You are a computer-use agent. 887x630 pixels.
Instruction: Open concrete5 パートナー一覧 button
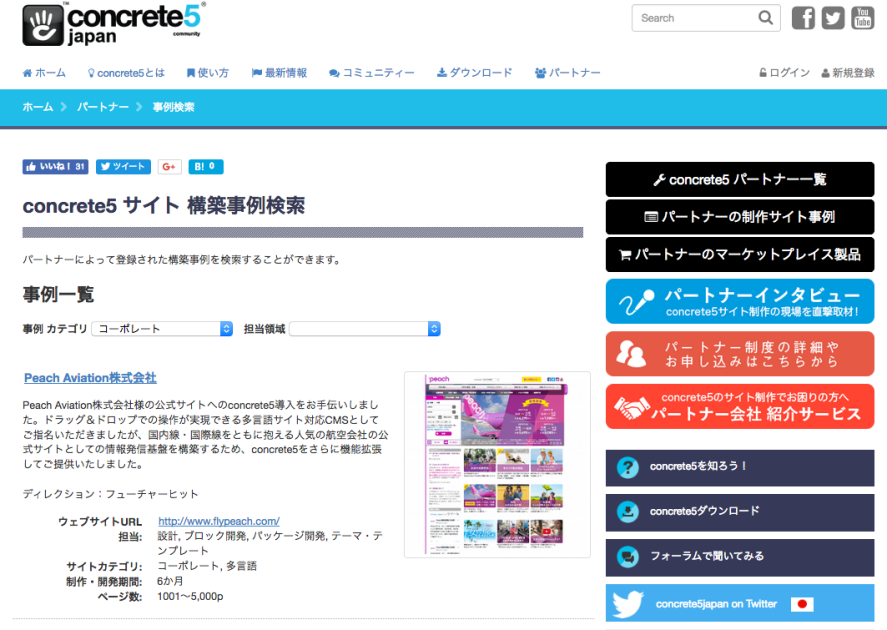740,180
